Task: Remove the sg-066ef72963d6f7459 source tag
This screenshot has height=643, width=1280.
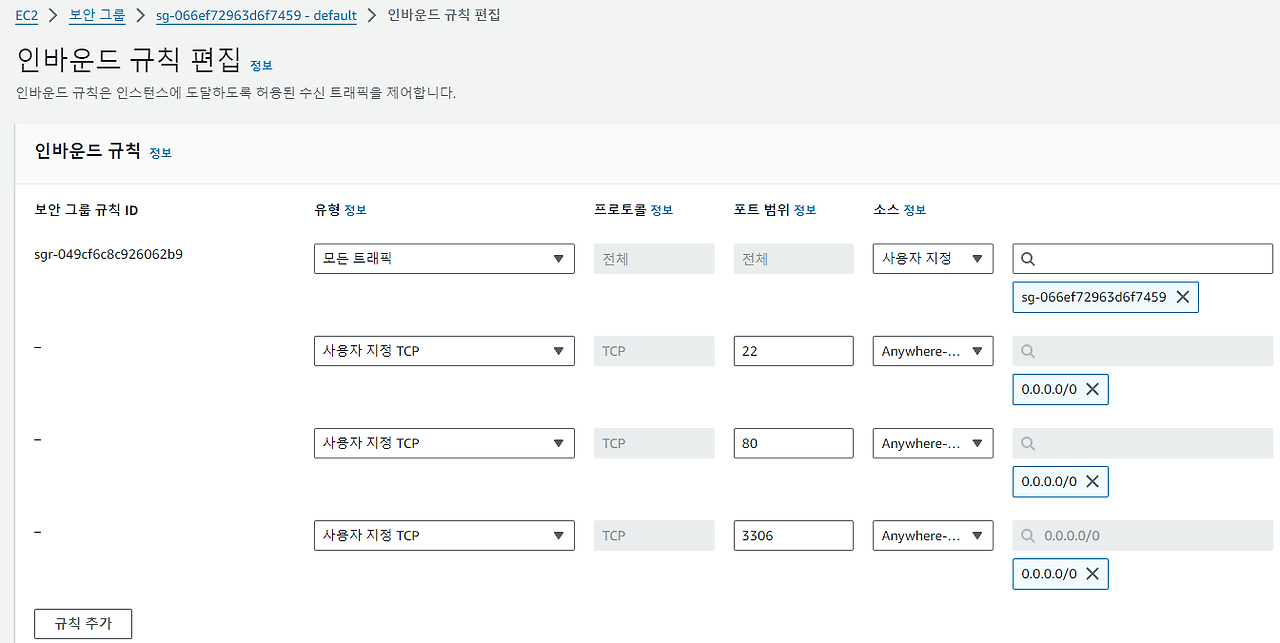Action: (x=1183, y=297)
